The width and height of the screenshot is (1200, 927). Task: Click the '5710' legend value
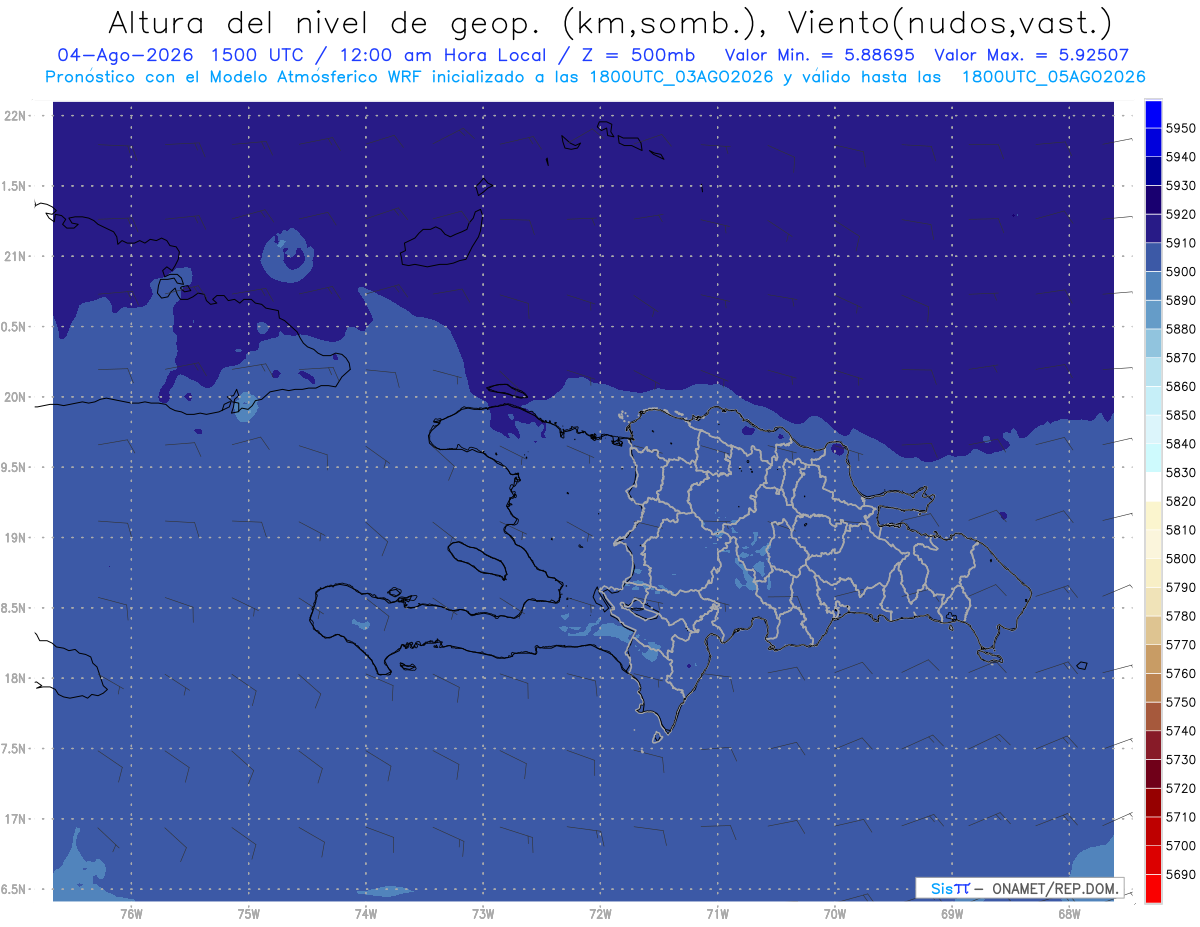1181,817
